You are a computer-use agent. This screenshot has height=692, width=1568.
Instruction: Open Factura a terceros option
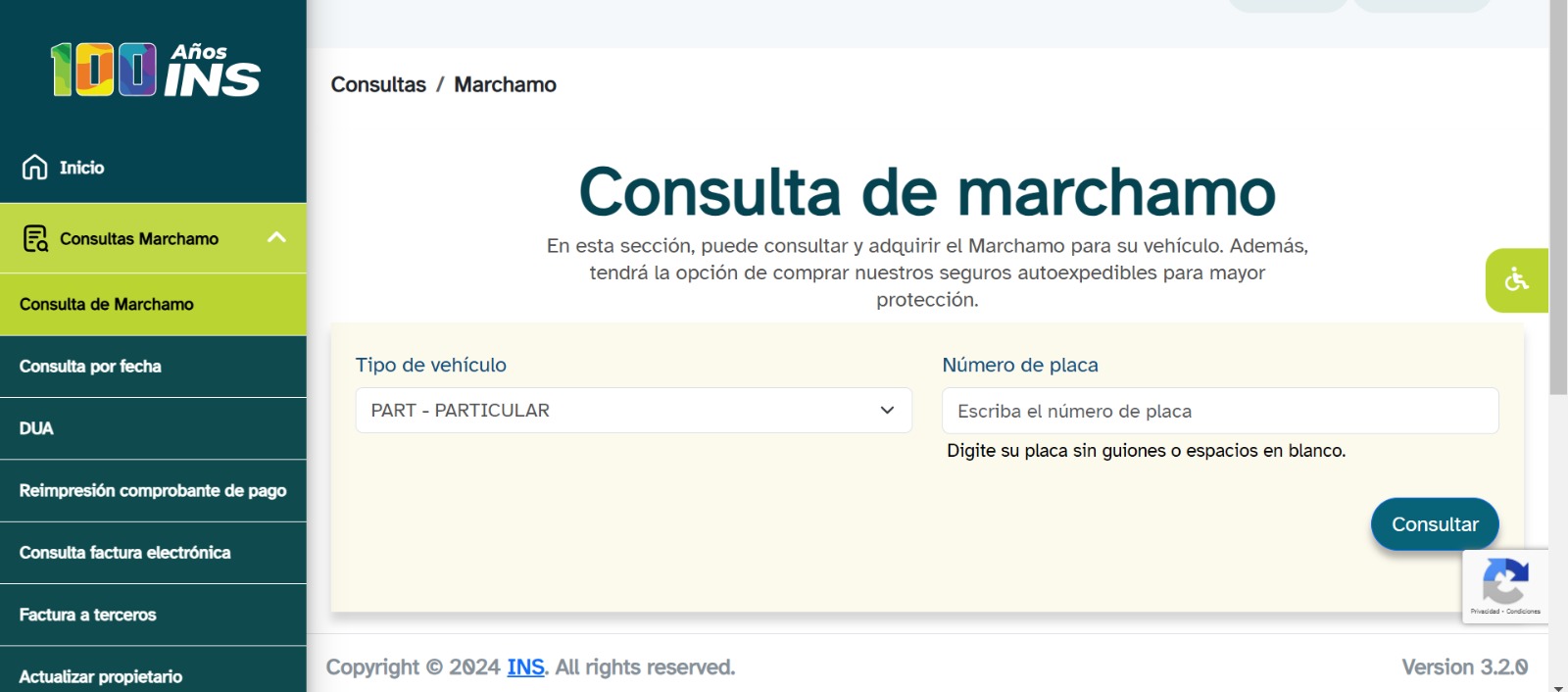87,615
